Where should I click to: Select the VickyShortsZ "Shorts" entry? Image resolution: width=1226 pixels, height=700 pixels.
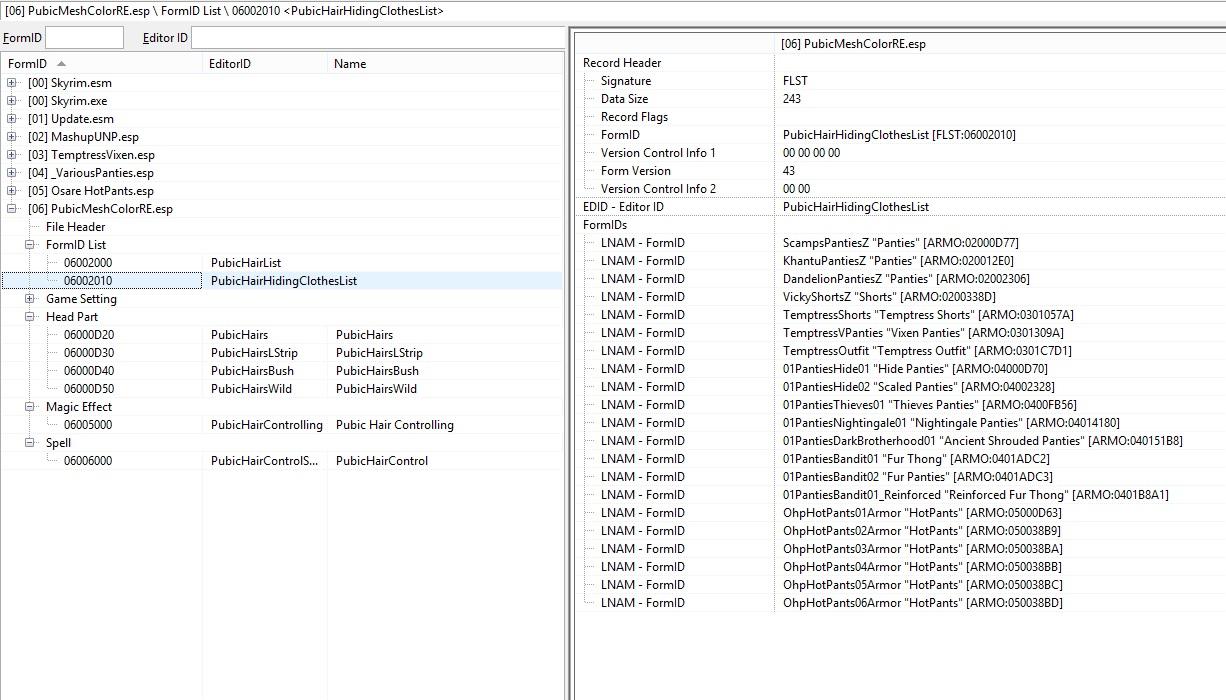pos(889,297)
